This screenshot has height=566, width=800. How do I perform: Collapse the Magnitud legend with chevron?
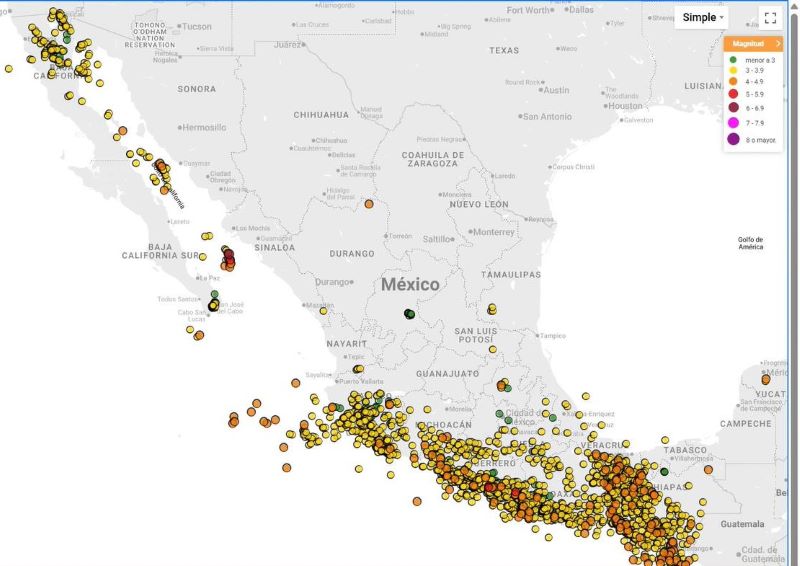pos(778,44)
